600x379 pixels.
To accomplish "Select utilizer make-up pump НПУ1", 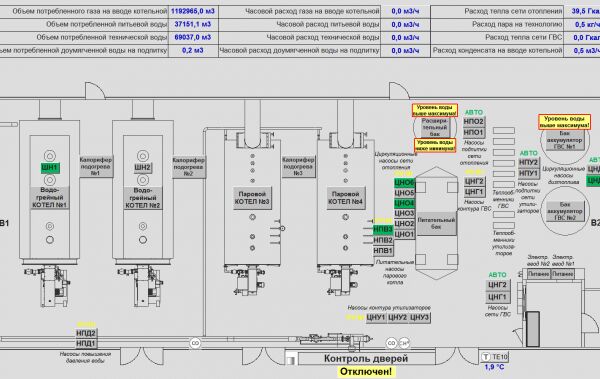I will (x=528, y=173).
